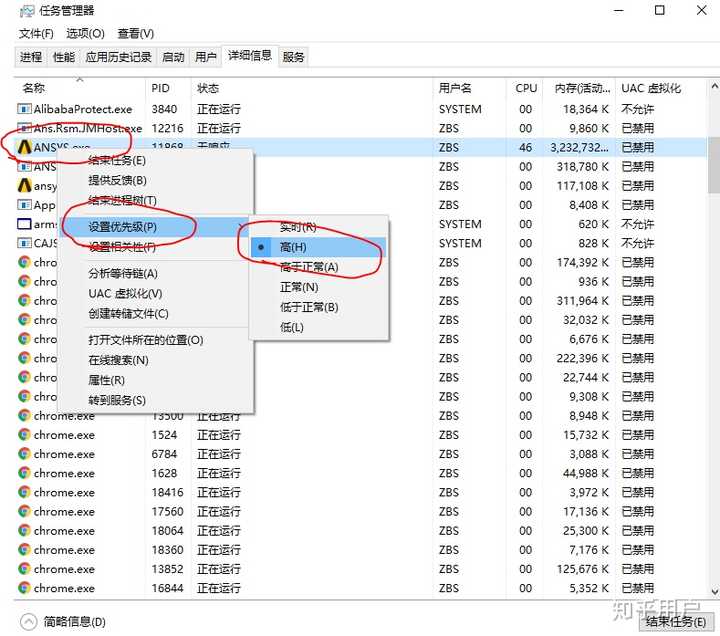
Task: Switch to the 用户 tab
Action: click(205, 57)
